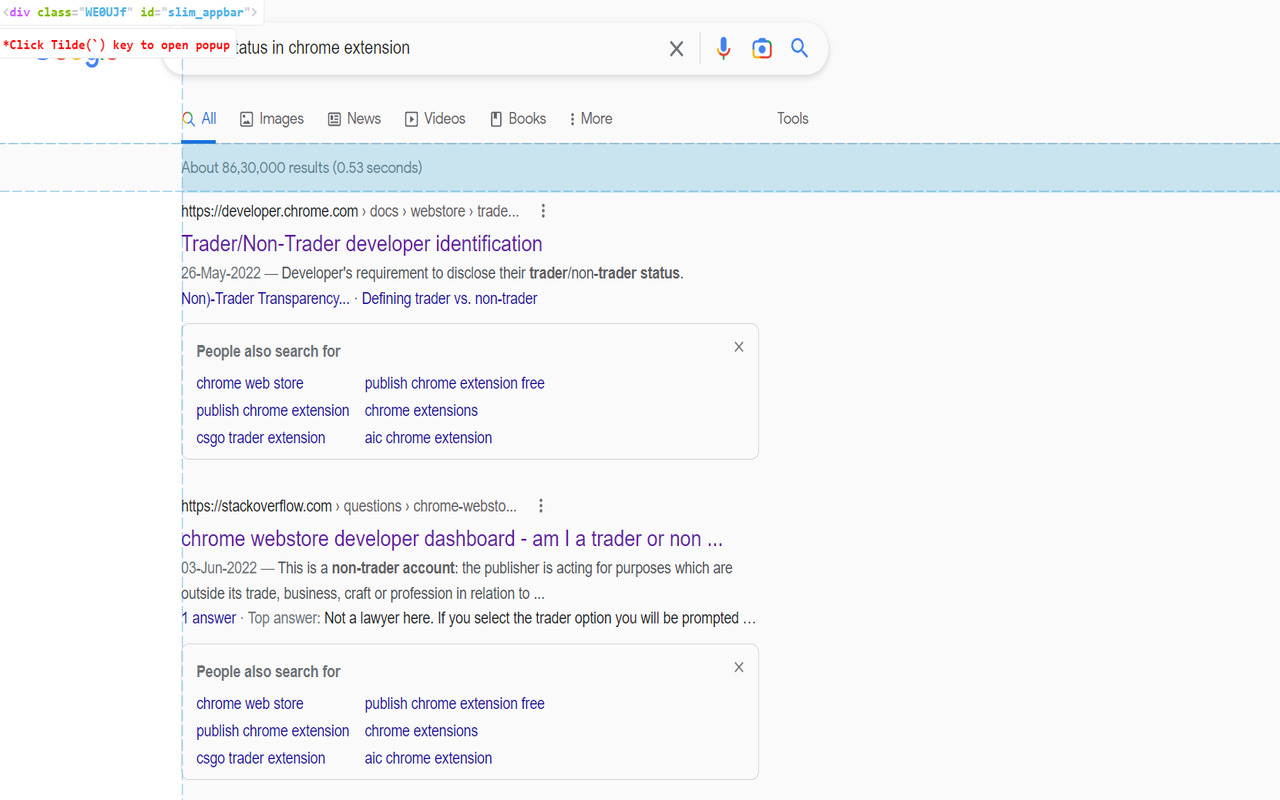This screenshot has height=800, width=1280.
Task: Clear the search box with the X icon
Action: (x=677, y=49)
